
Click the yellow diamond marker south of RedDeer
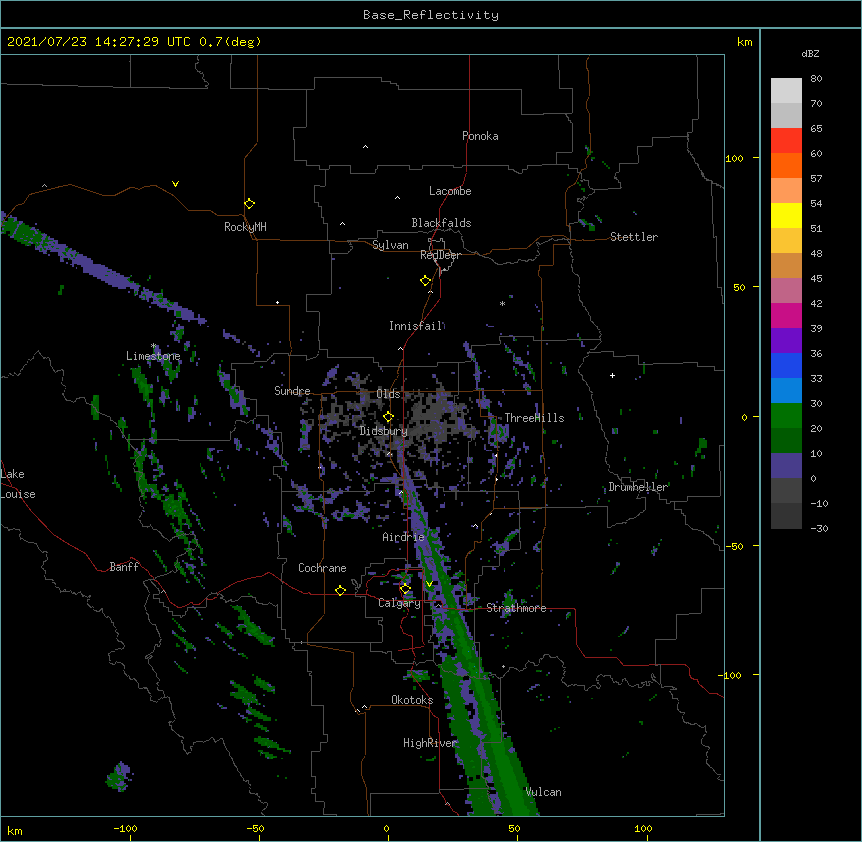(x=426, y=281)
